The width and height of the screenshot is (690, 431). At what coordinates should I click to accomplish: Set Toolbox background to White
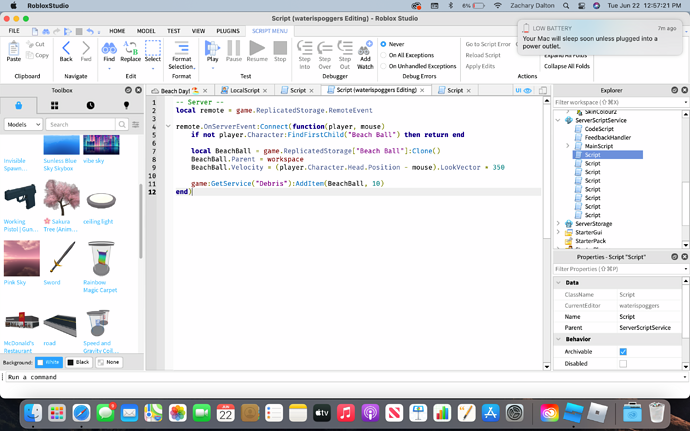[x=49, y=362]
